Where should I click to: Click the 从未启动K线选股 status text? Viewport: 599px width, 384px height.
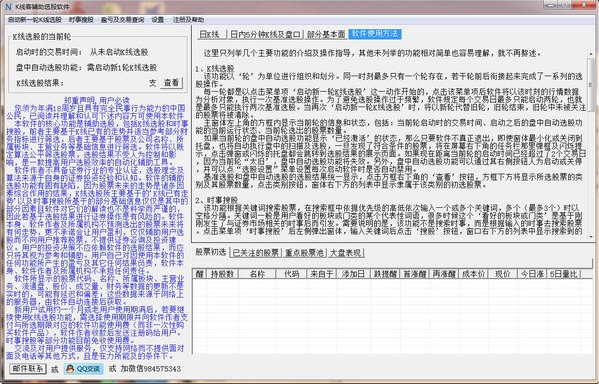click(119, 52)
